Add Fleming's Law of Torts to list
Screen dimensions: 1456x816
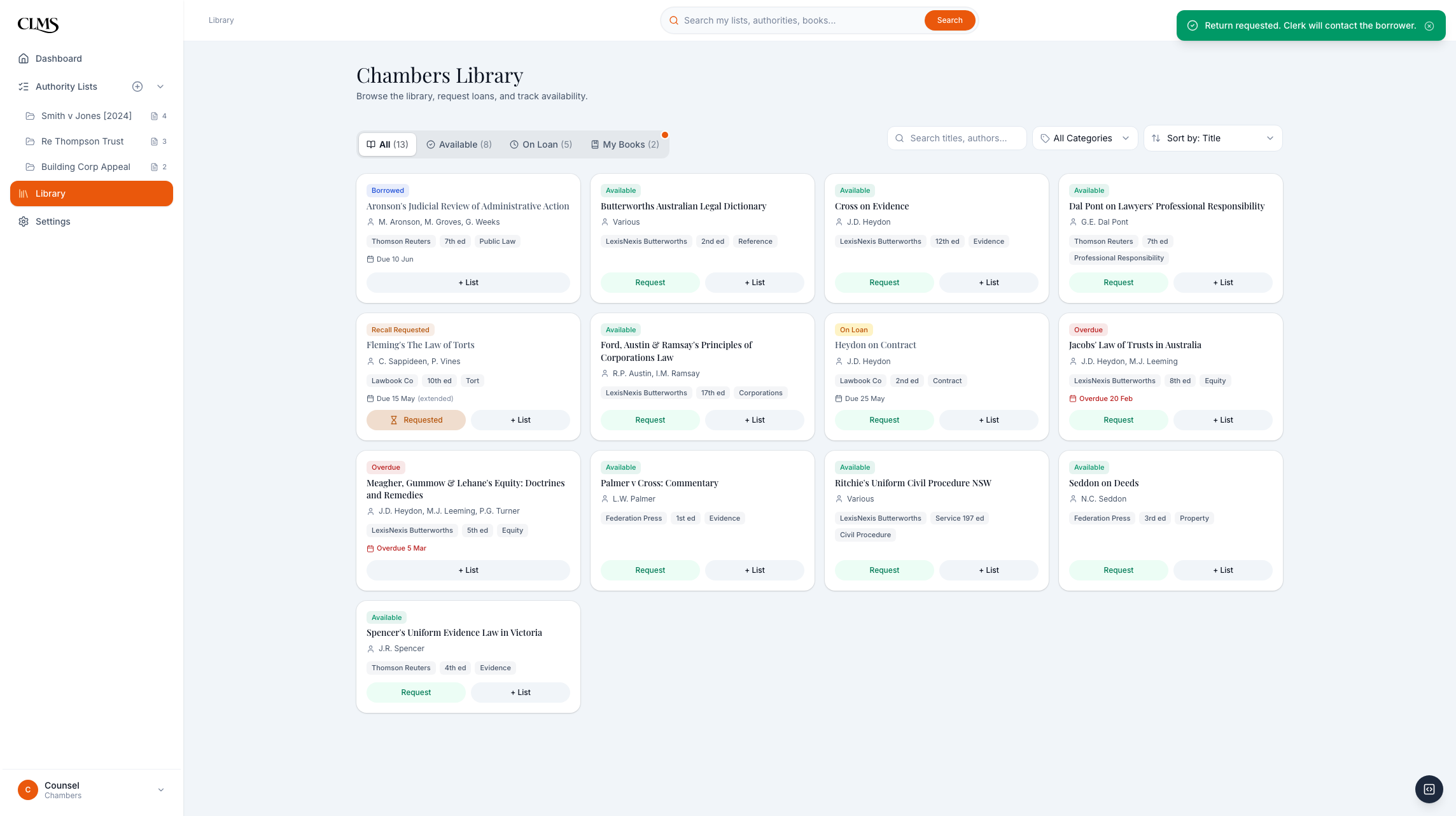click(x=521, y=420)
